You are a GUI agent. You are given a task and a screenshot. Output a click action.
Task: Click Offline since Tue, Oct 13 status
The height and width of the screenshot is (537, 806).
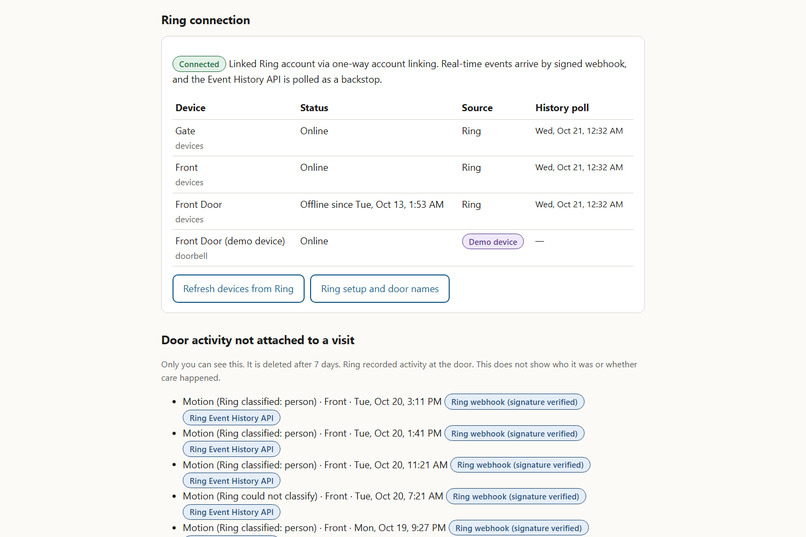click(372, 205)
